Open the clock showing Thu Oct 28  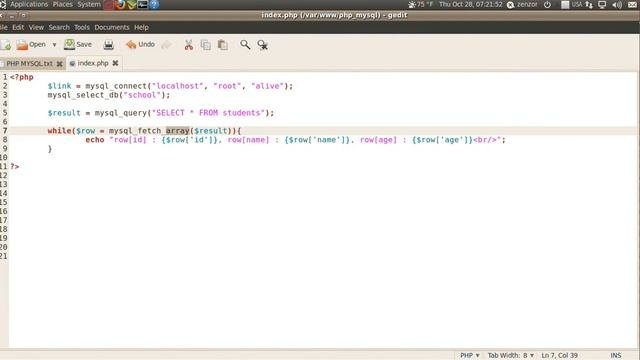471,4
